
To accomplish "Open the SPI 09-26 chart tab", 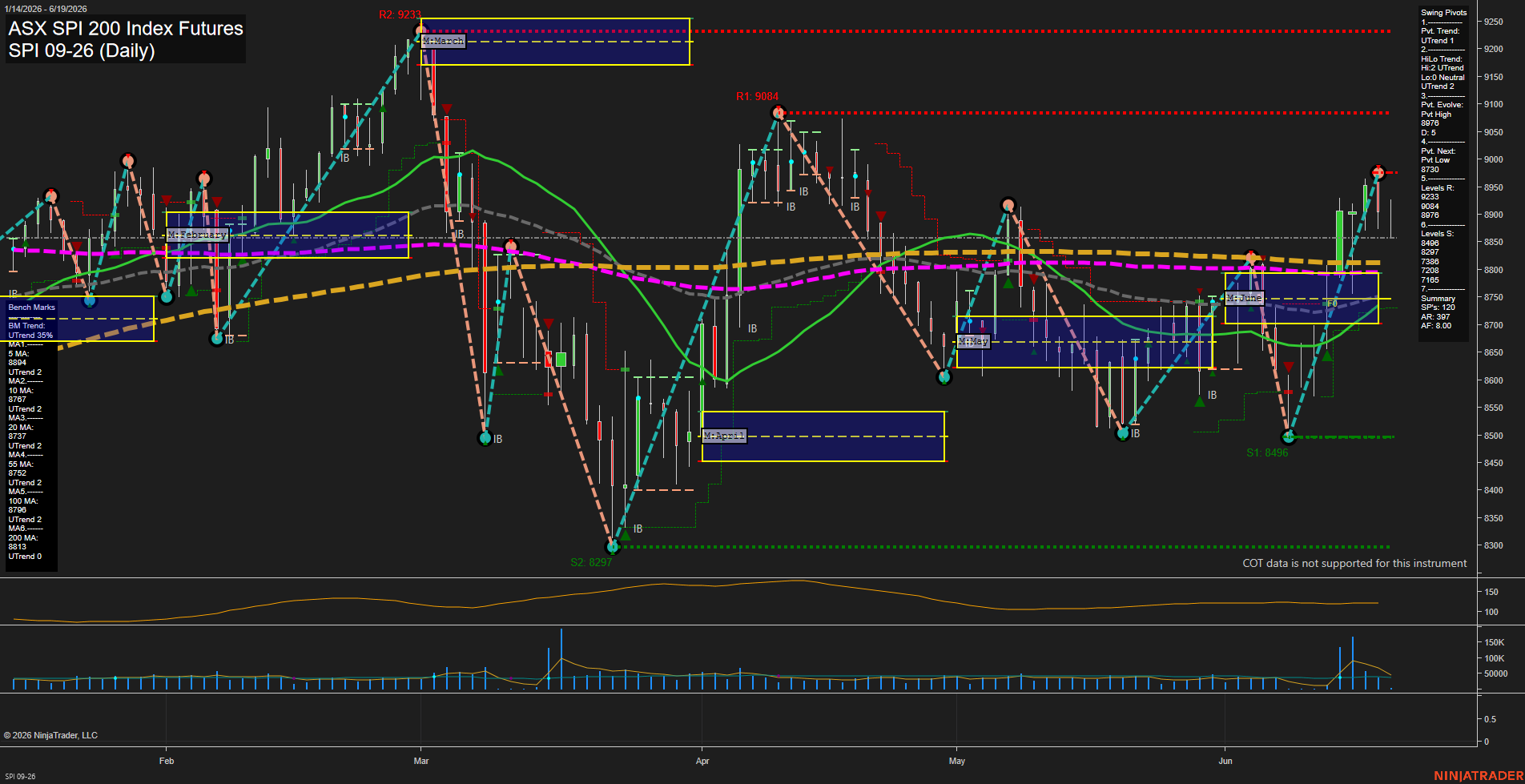I will (19, 776).
